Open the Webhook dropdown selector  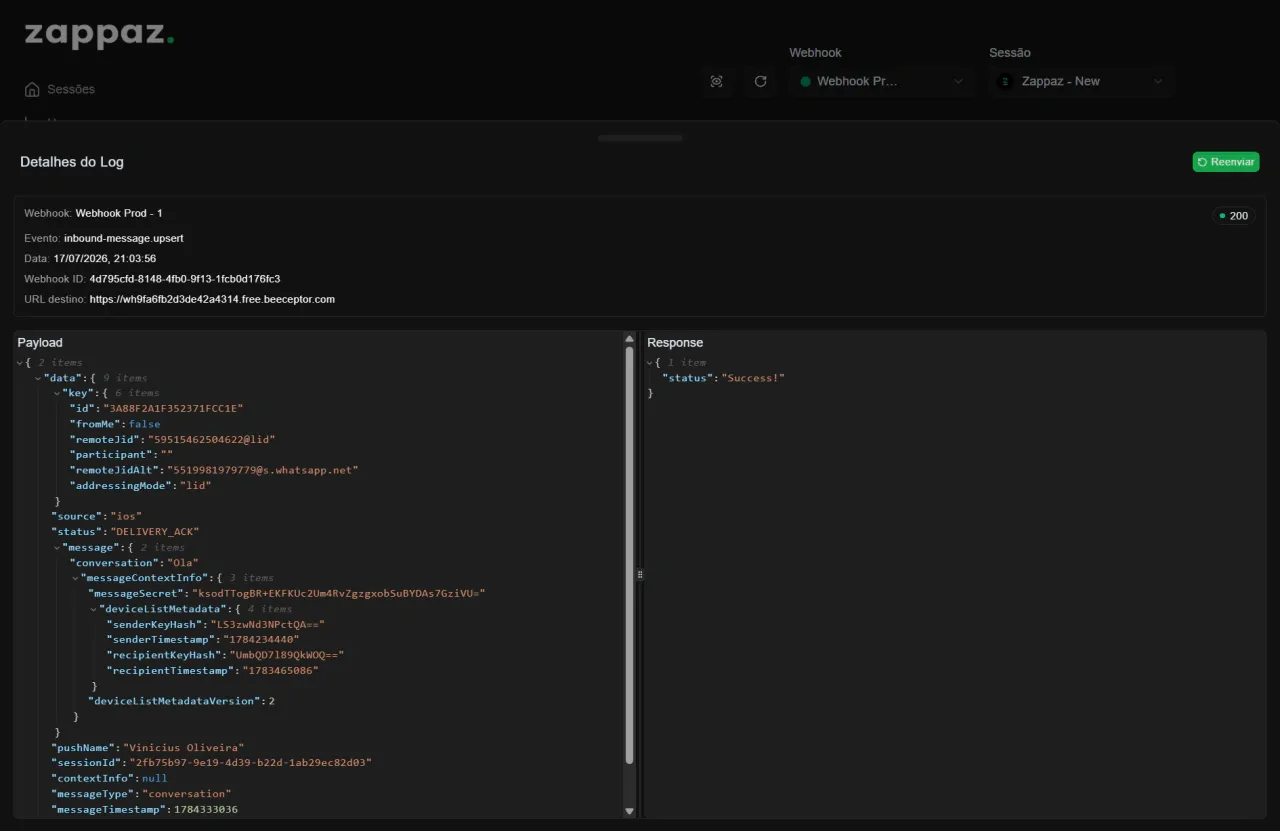pos(882,81)
